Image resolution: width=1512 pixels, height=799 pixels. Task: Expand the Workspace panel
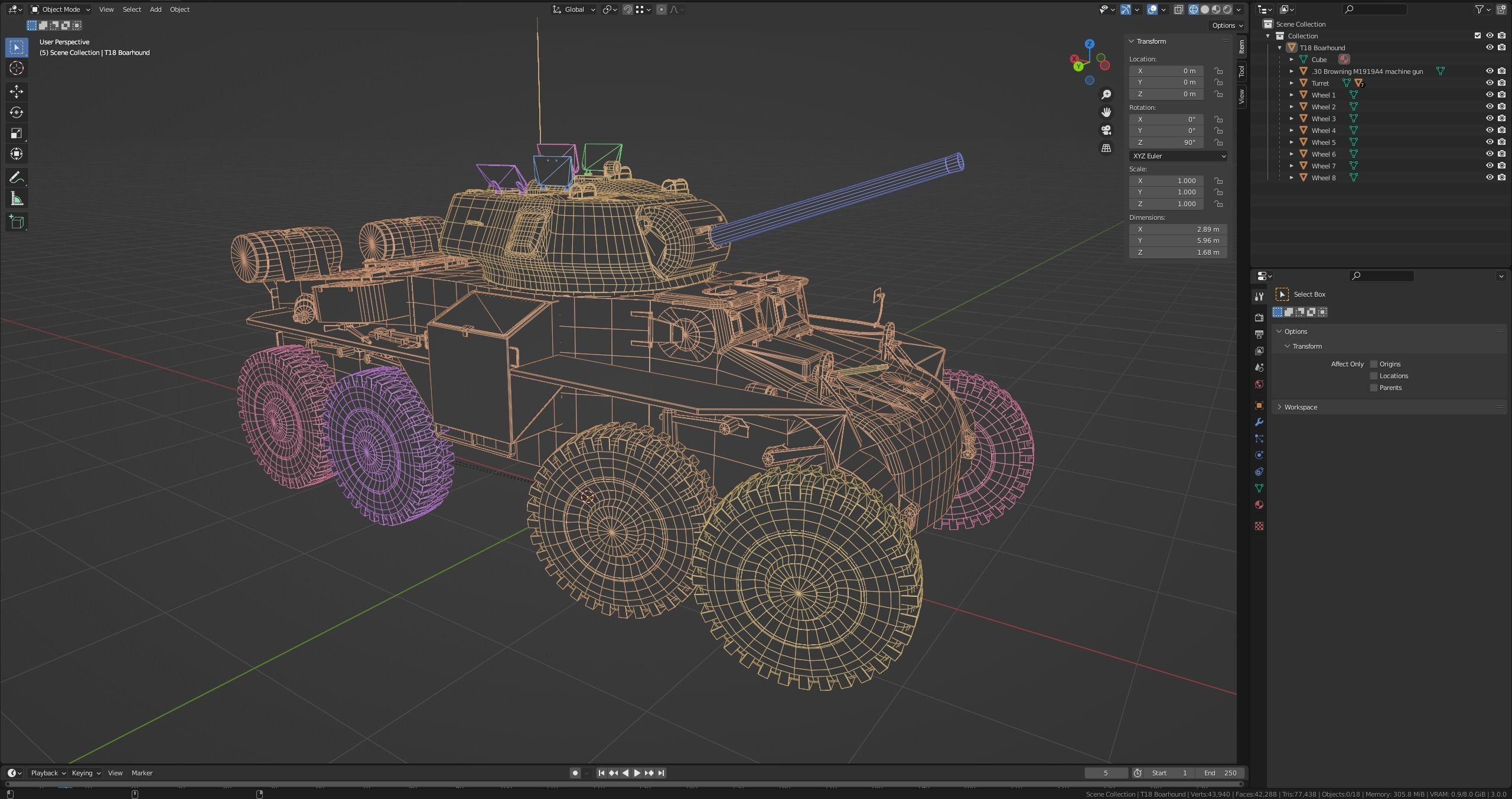tap(1301, 407)
